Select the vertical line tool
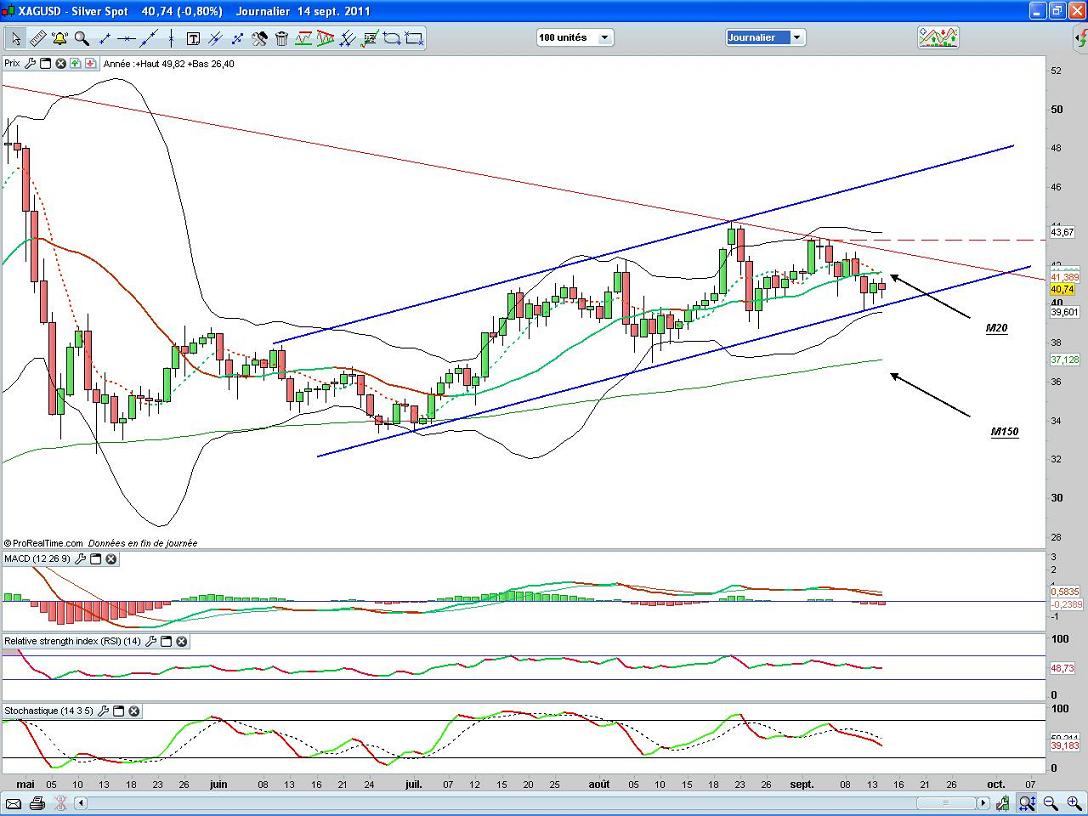 tap(171, 38)
